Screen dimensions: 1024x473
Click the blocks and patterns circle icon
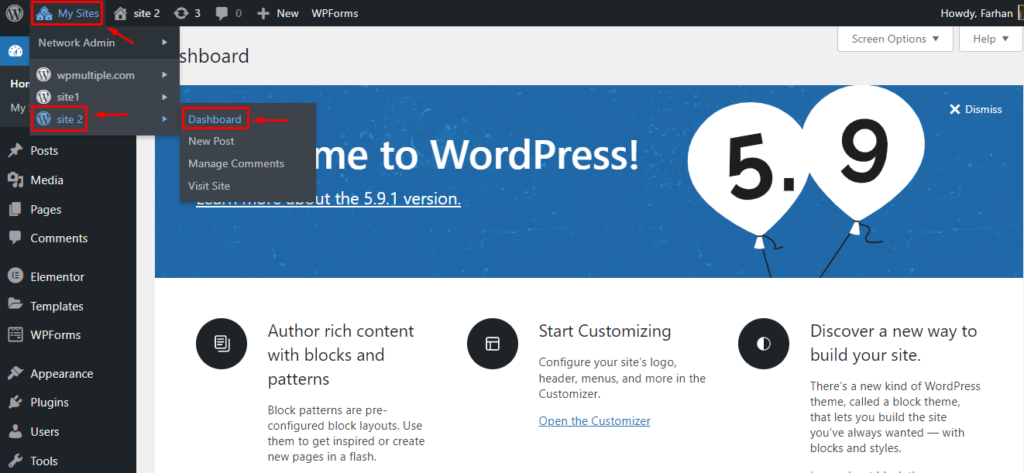coord(221,344)
